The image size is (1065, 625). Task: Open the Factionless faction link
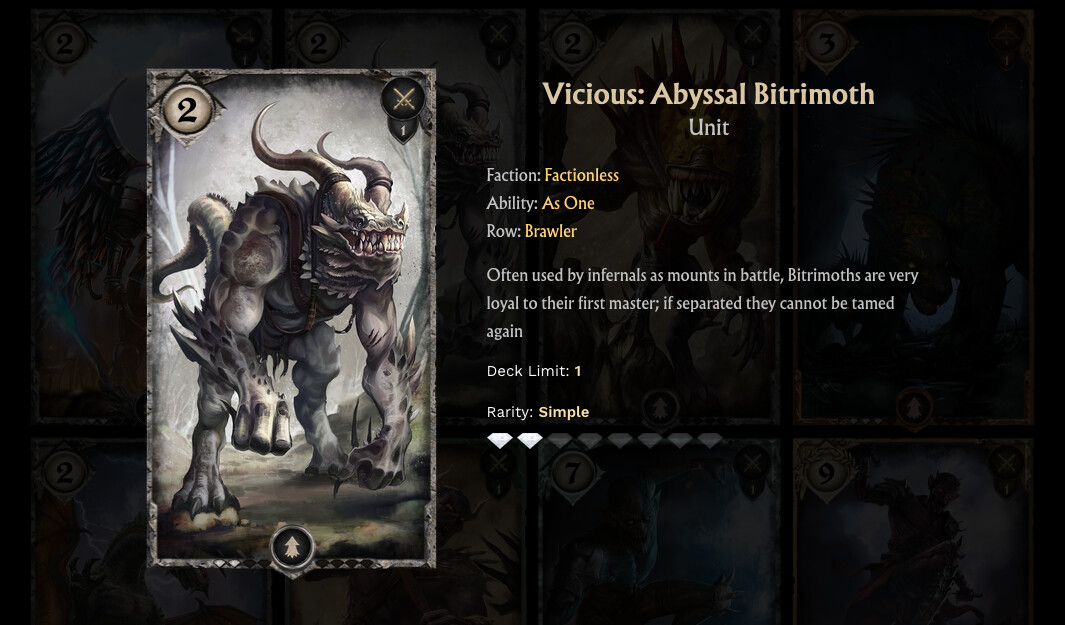581,175
